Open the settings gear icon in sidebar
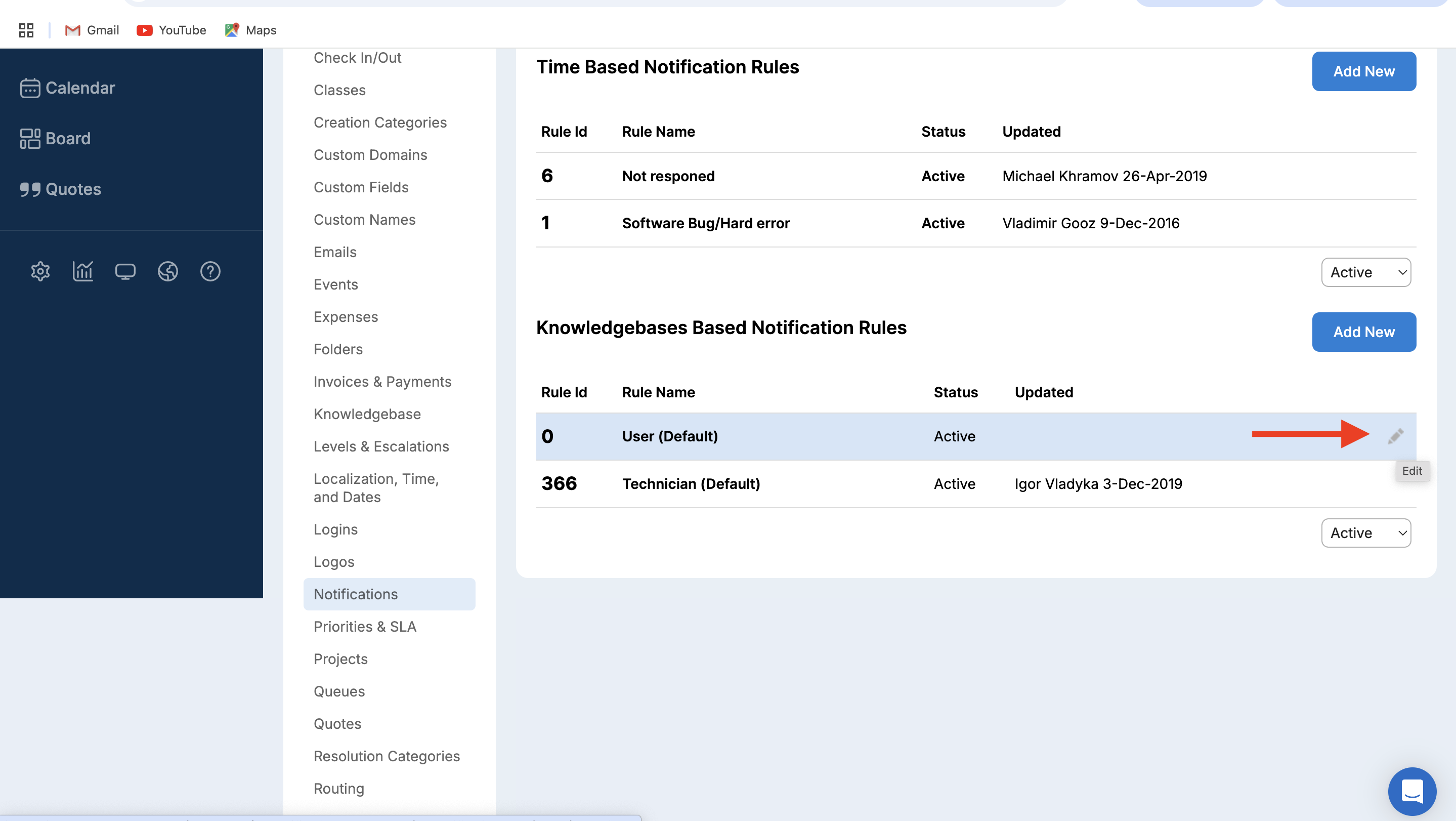This screenshot has height=821, width=1456. pyautogui.click(x=40, y=271)
